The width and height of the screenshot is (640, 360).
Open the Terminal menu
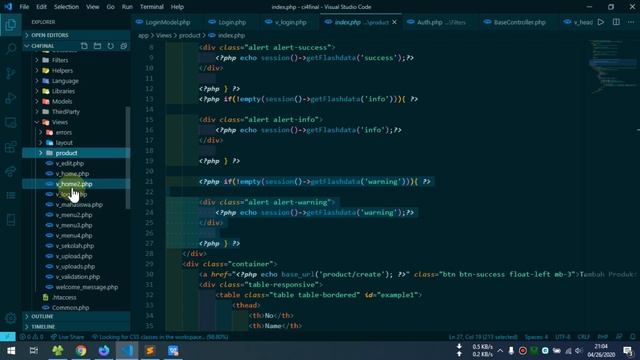[151, 7]
